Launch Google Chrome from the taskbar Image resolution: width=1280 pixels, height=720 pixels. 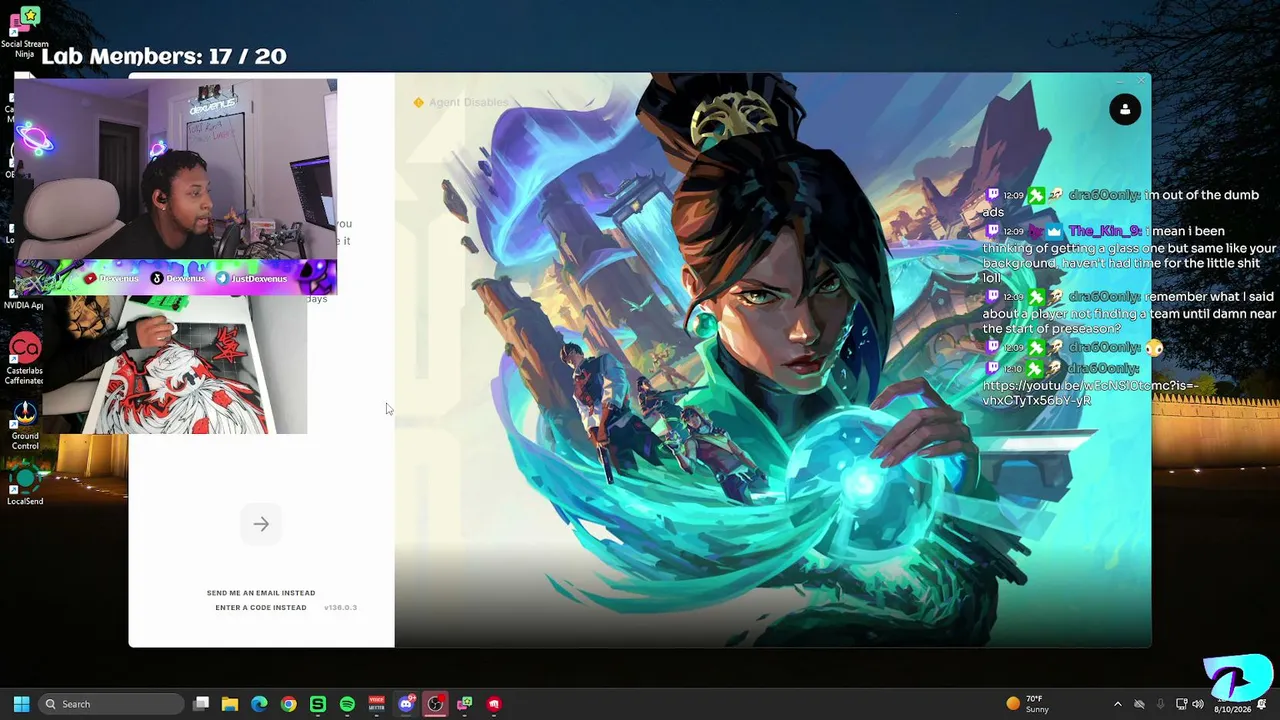(288, 704)
